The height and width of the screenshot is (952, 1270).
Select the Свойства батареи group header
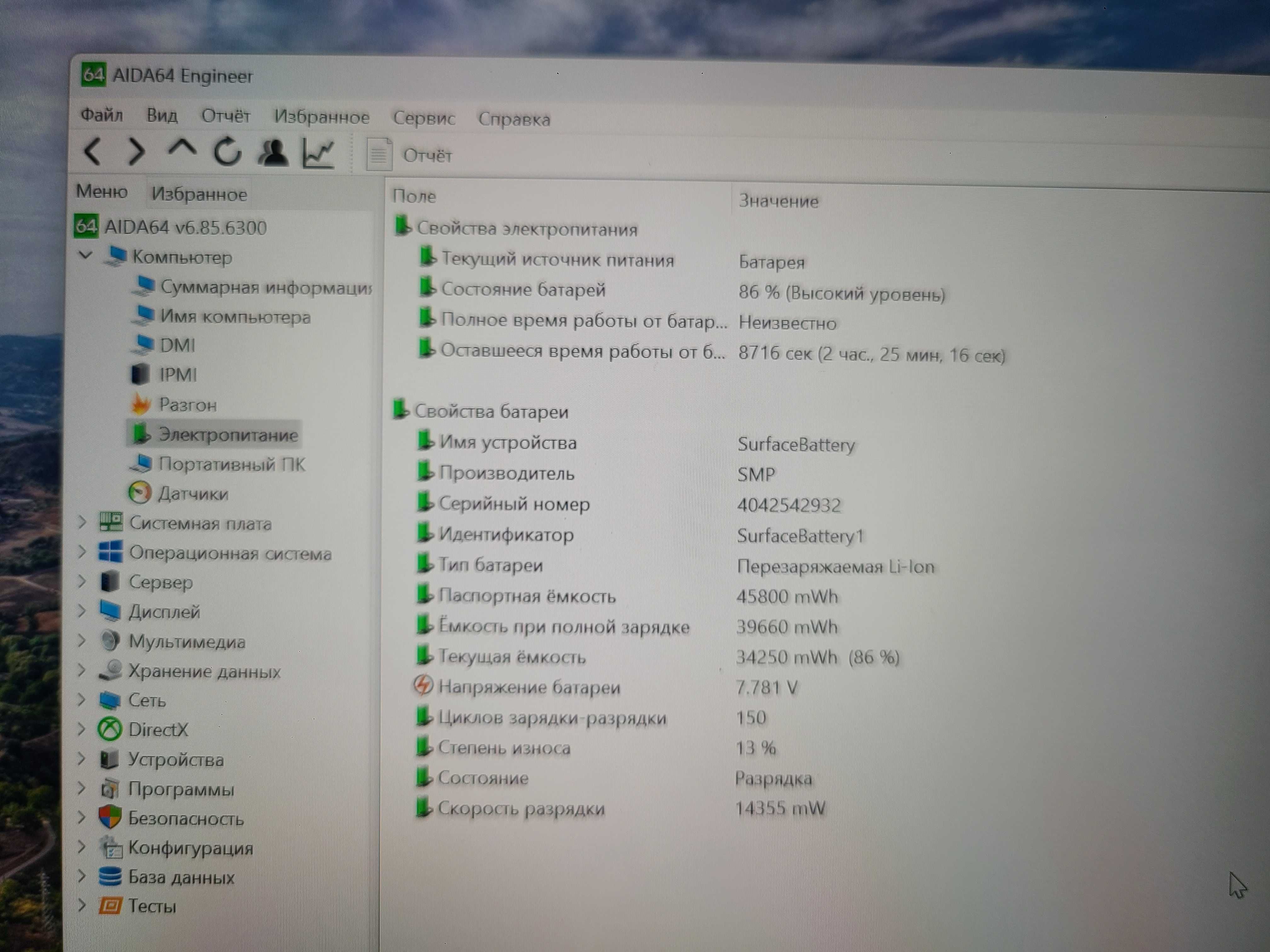pyautogui.click(x=481, y=411)
